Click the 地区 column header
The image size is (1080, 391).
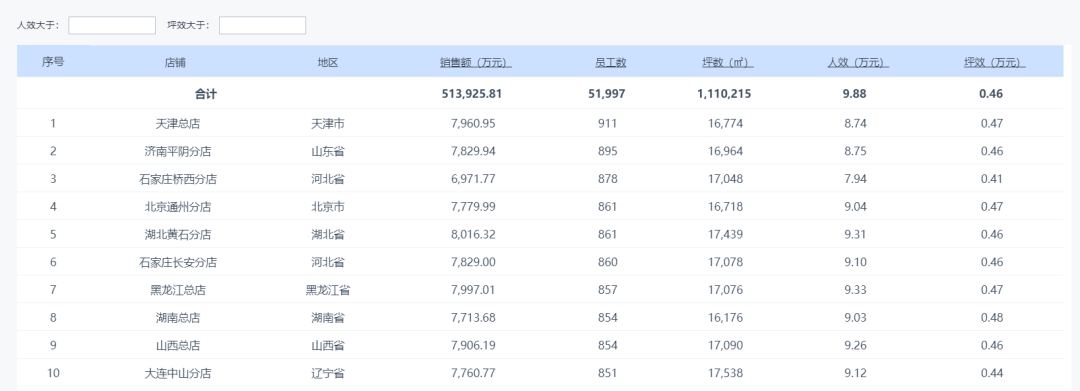[x=328, y=63]
